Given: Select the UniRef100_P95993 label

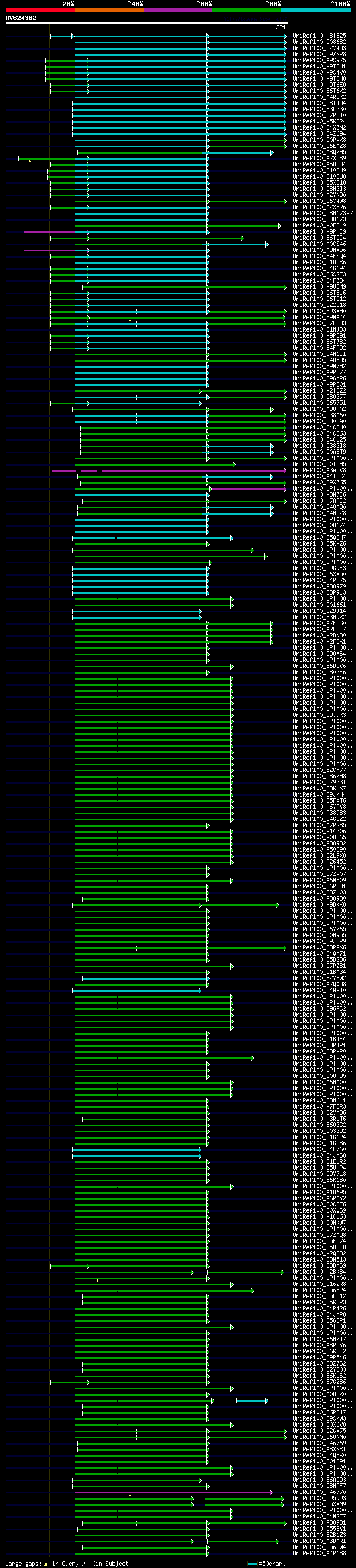Looking at the screenshot, I should point(319,1498).
